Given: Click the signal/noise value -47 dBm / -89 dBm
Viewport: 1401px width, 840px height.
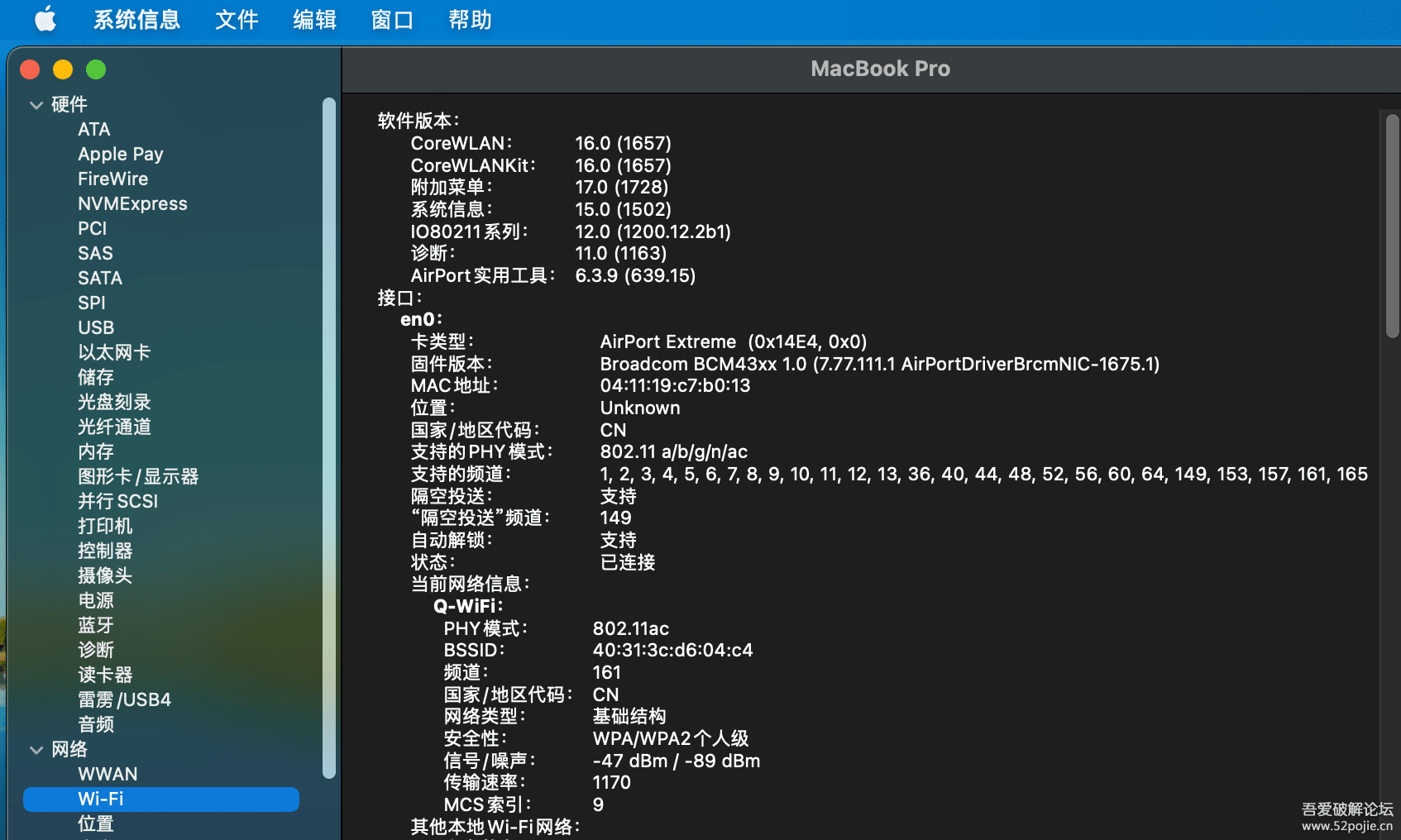Looking at the screenshot, I should 676,761.
